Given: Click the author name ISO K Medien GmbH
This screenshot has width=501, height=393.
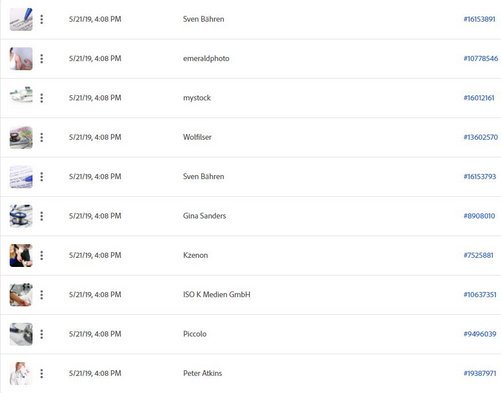Looking at the screenshot, I should click(x=217, y=295).
